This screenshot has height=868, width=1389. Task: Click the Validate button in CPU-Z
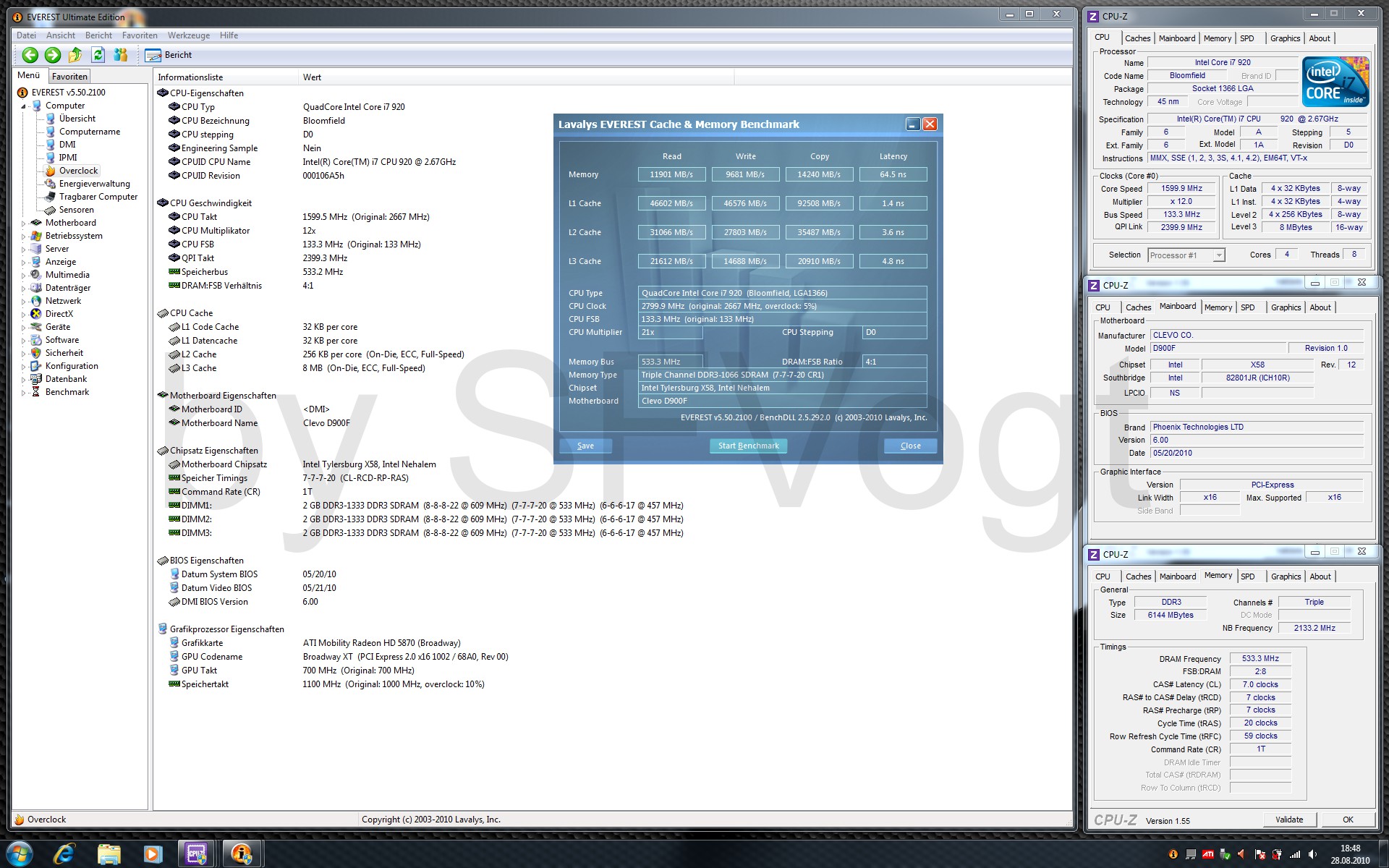point(1289,820)
